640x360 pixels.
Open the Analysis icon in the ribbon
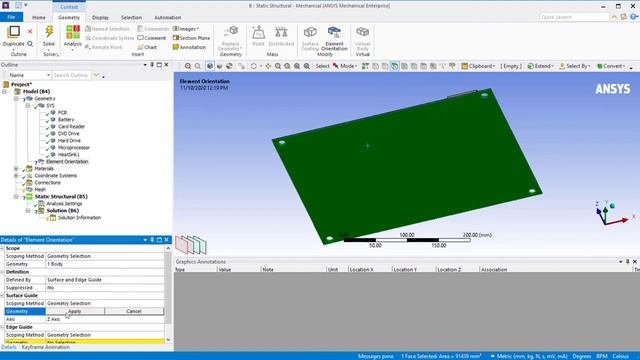click(x=73, y=32)
